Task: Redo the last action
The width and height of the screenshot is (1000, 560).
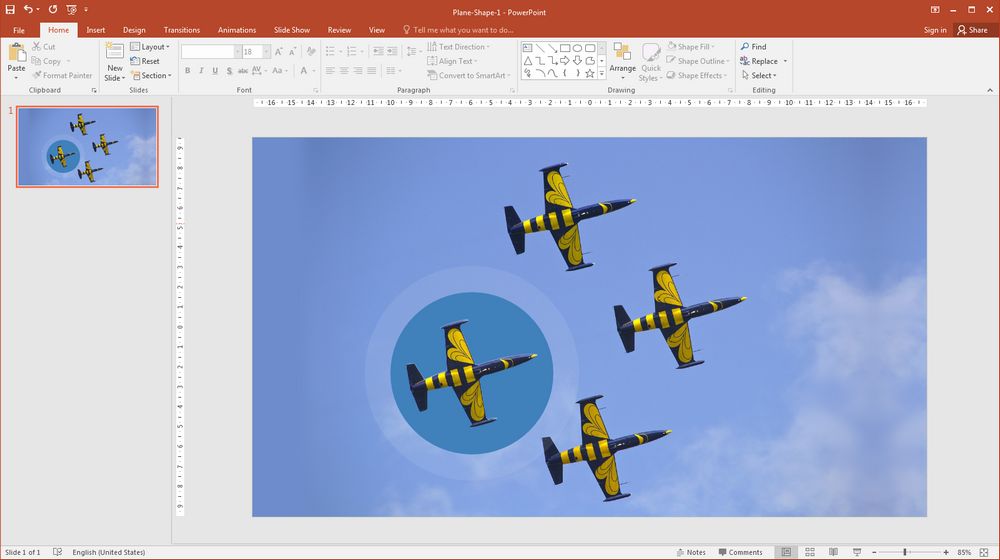Action: pos(52,10)
